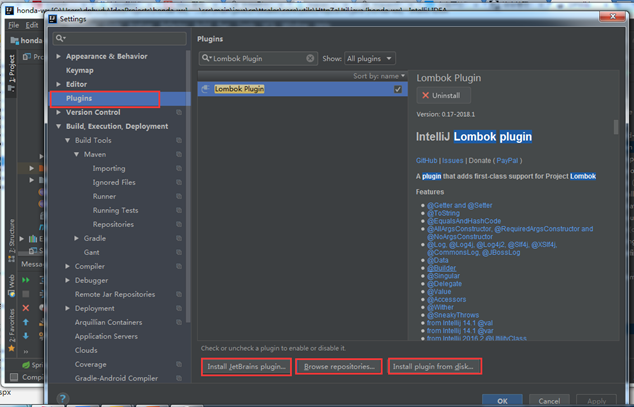634x407 pixels.
Task: Expand the Gradle node
Action: coord(76,238)
